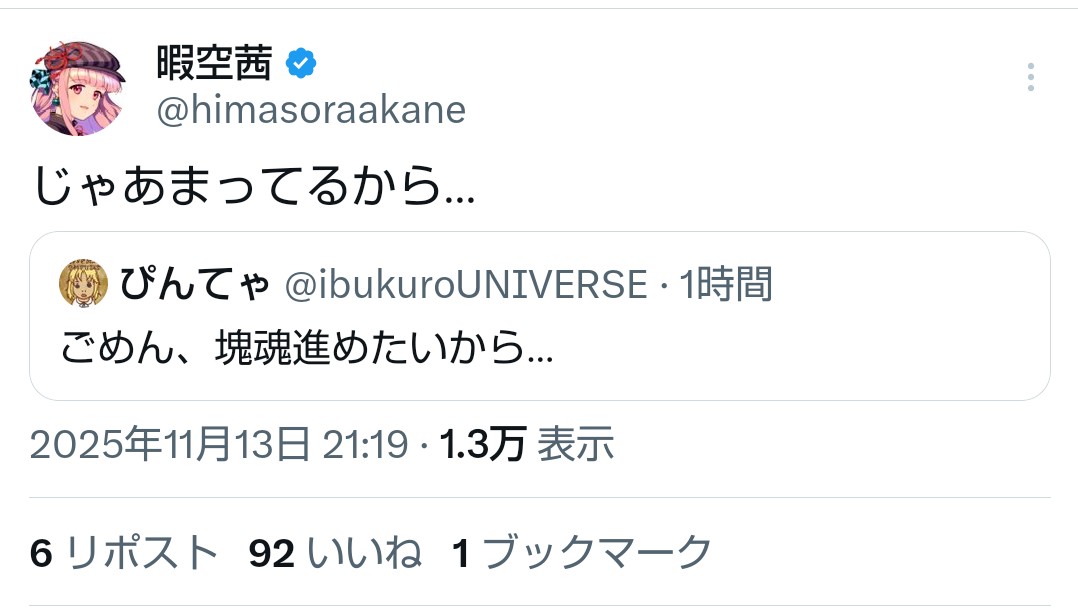Click the blue verified badge
This screenshot has width=1078, height=613.
click(x=301, y=64)
